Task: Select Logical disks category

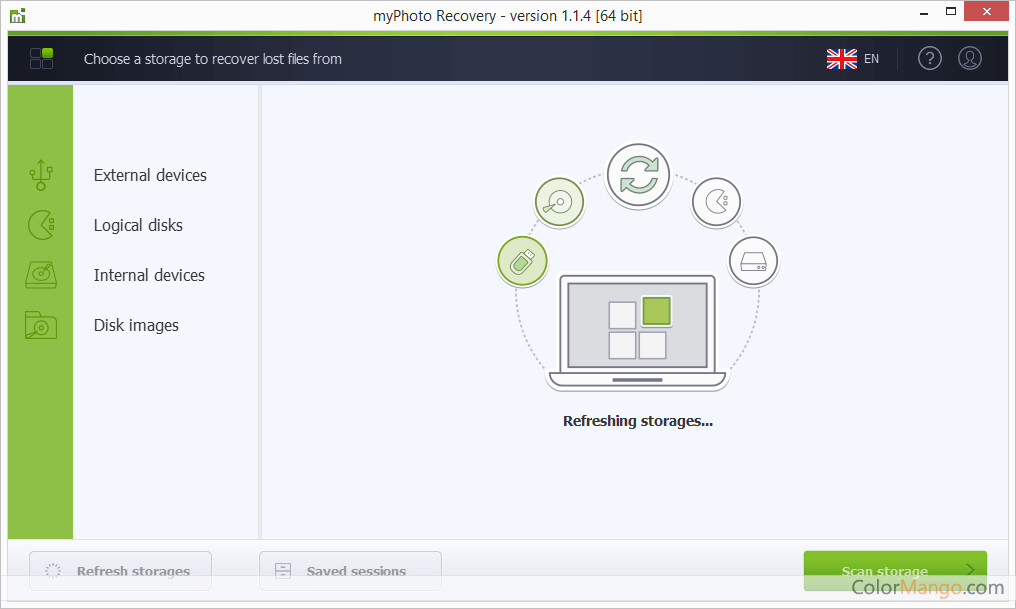Action: [x=138, y=225]
